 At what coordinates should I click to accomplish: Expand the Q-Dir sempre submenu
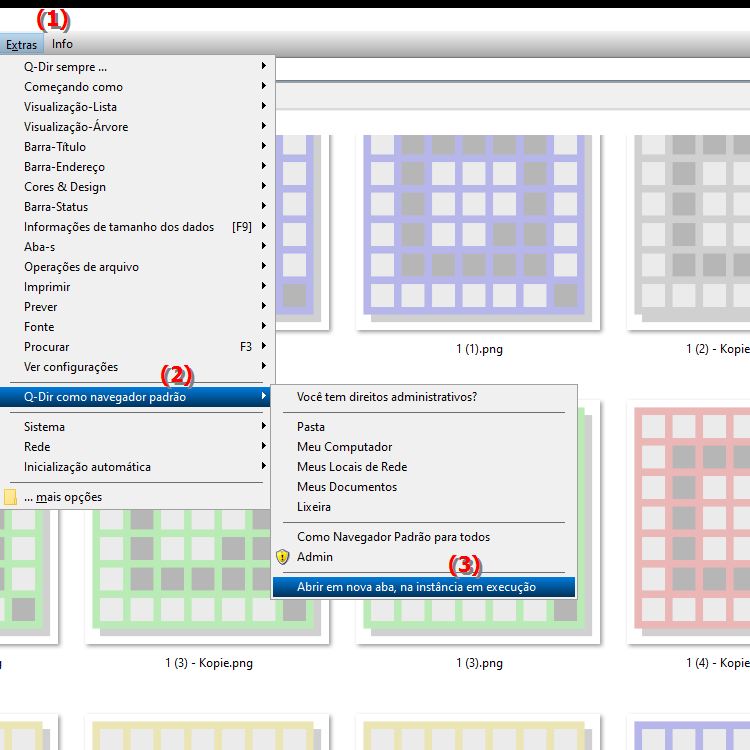click(137, 67)
